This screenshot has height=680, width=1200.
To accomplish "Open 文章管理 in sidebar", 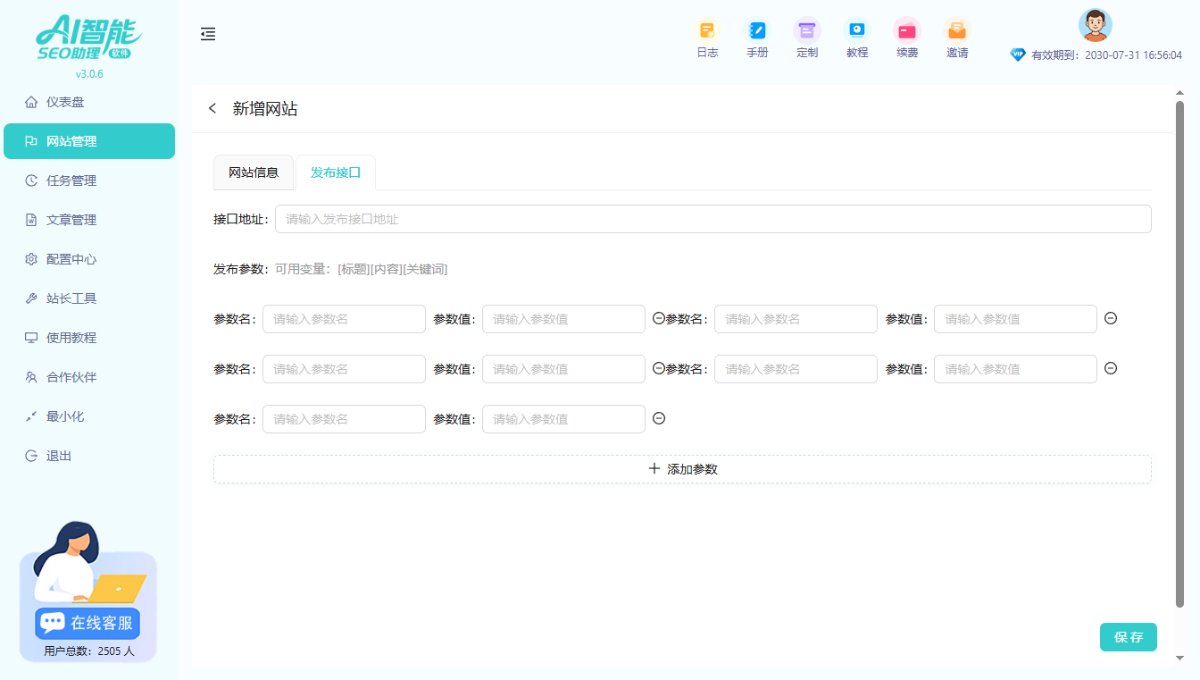I will pyautogui.click(x=89, y=220).
